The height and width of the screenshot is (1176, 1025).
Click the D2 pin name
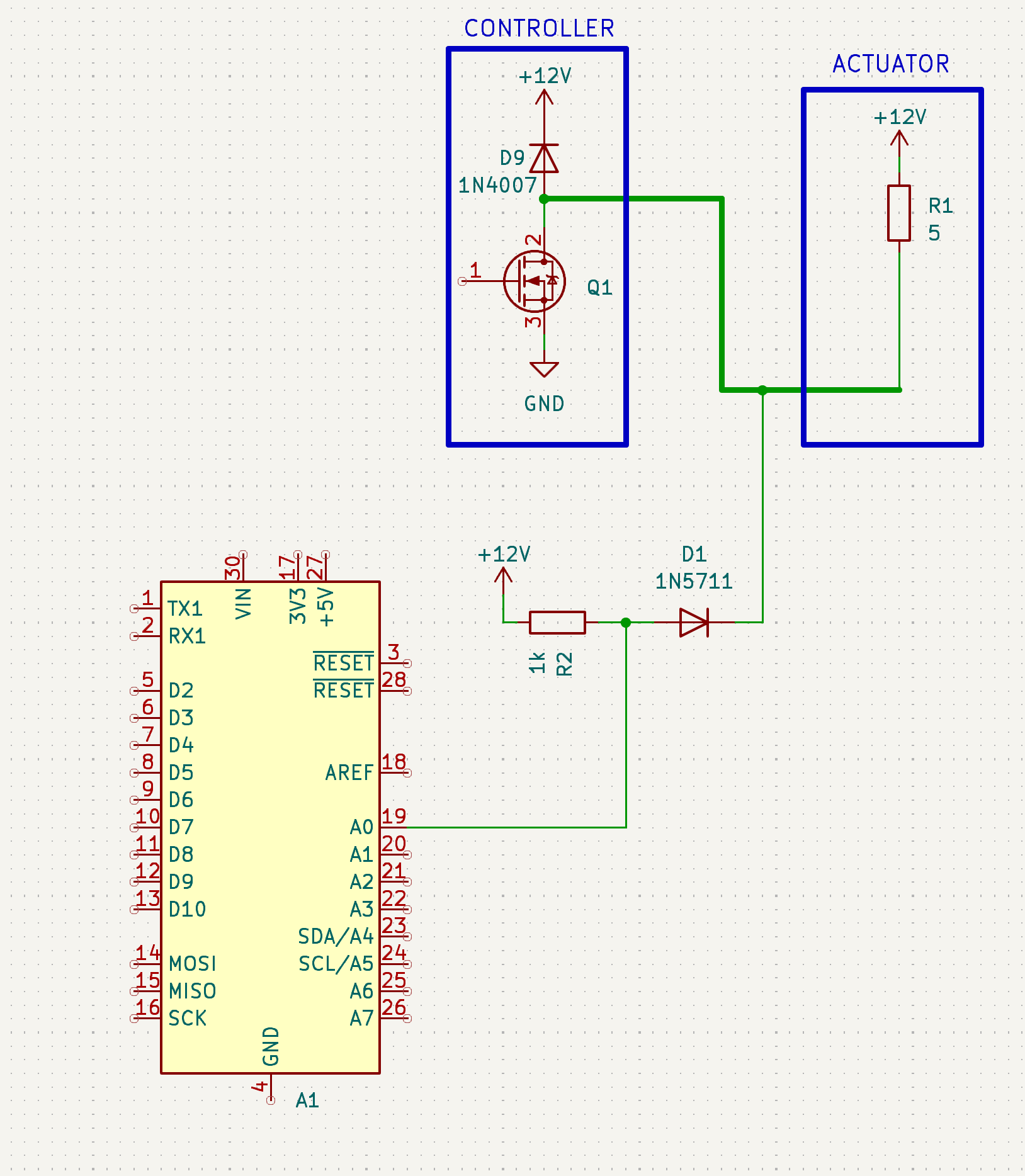click(181, 691)
